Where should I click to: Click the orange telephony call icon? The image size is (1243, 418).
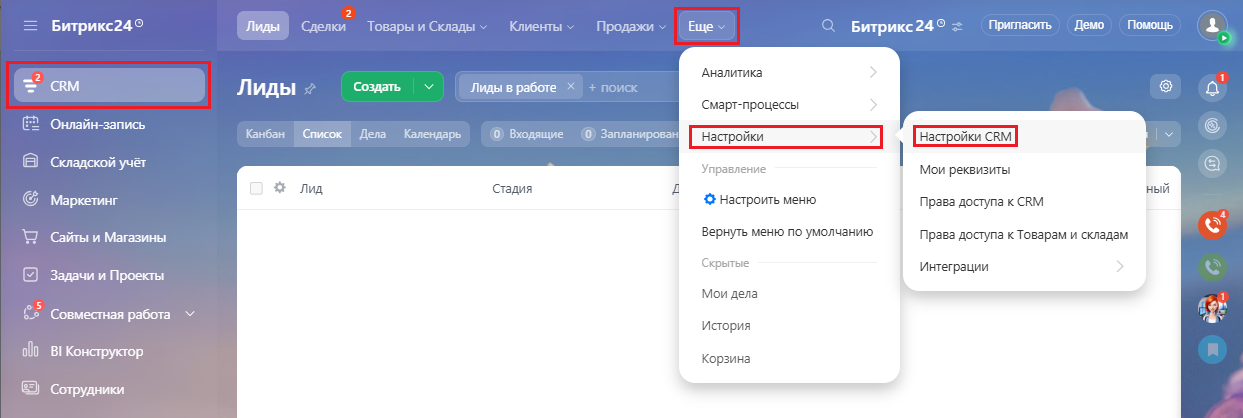tap(1212, 226)
